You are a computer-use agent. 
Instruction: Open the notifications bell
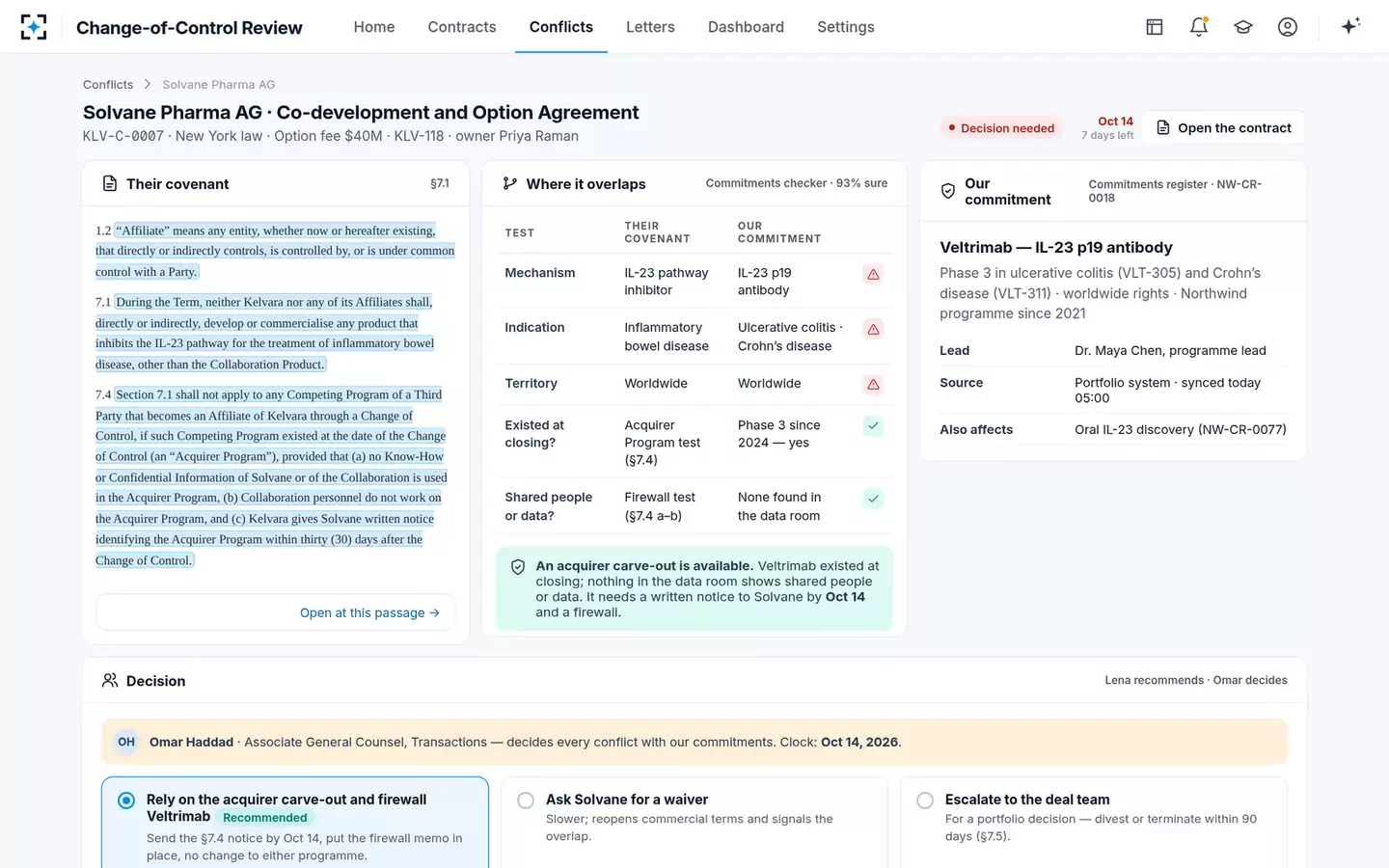coord(1199,27)
